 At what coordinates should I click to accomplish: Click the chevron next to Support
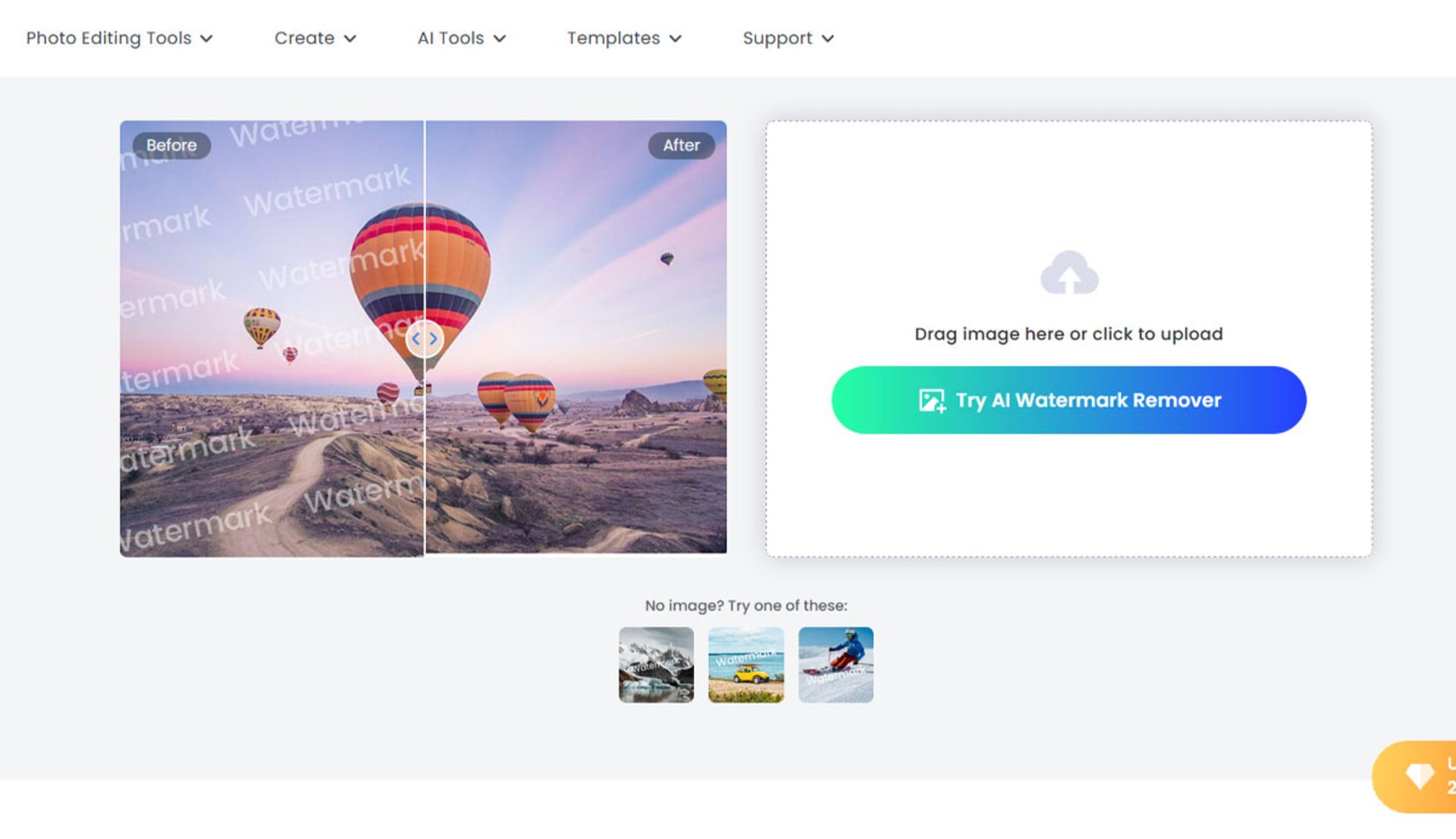pyautogui.click(x=827, y=39)
